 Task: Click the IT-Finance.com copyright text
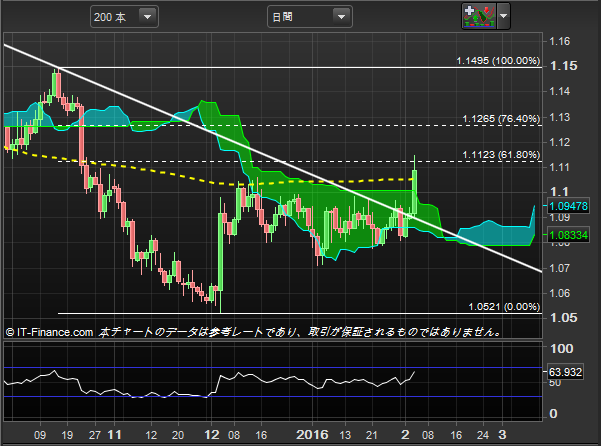[49, 332]
